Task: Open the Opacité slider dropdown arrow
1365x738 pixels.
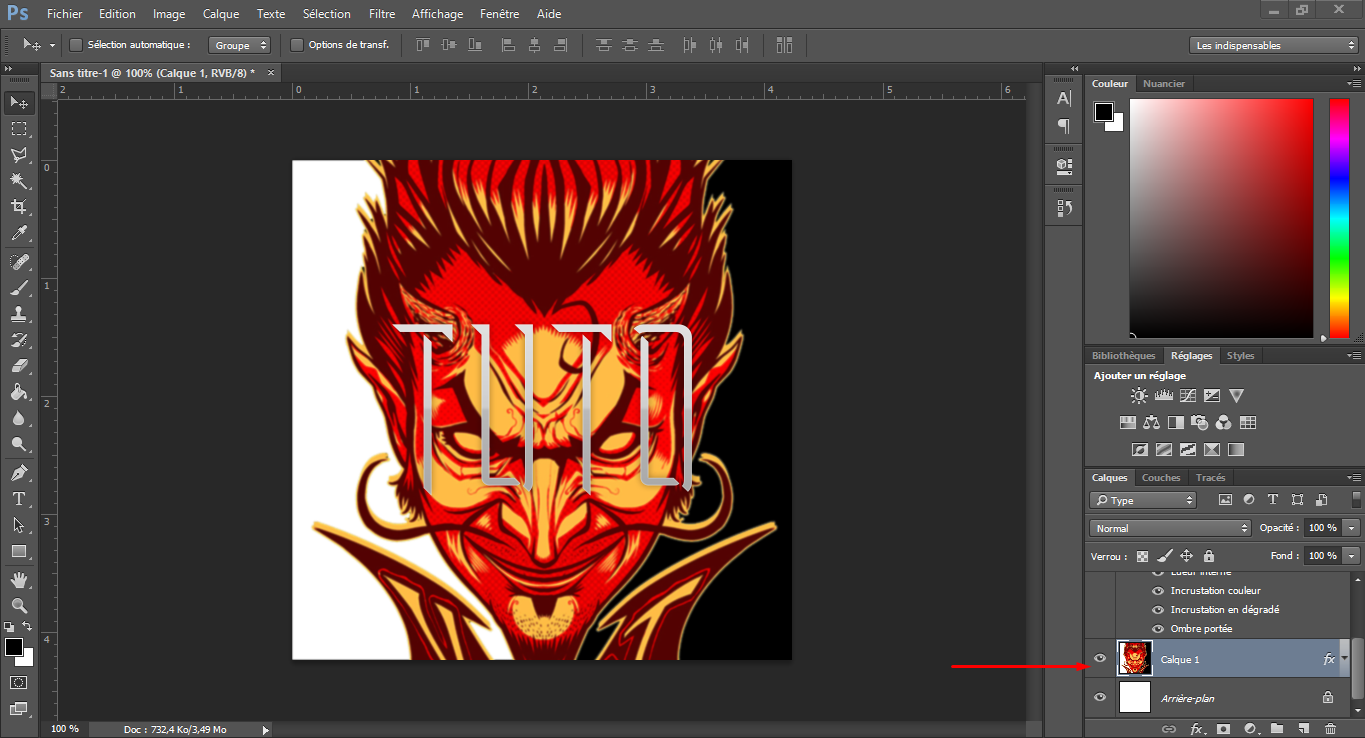Action: [1352, 528]
